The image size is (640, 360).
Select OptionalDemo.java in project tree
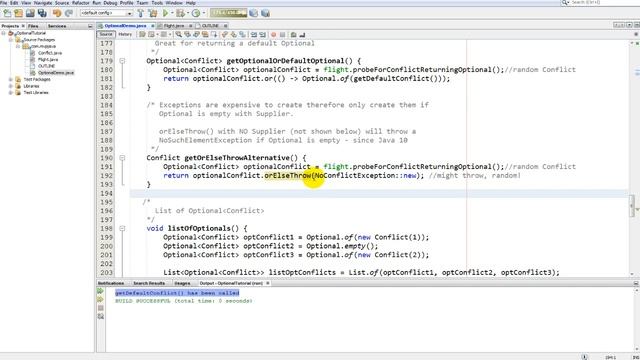click(x=56, y=73)
